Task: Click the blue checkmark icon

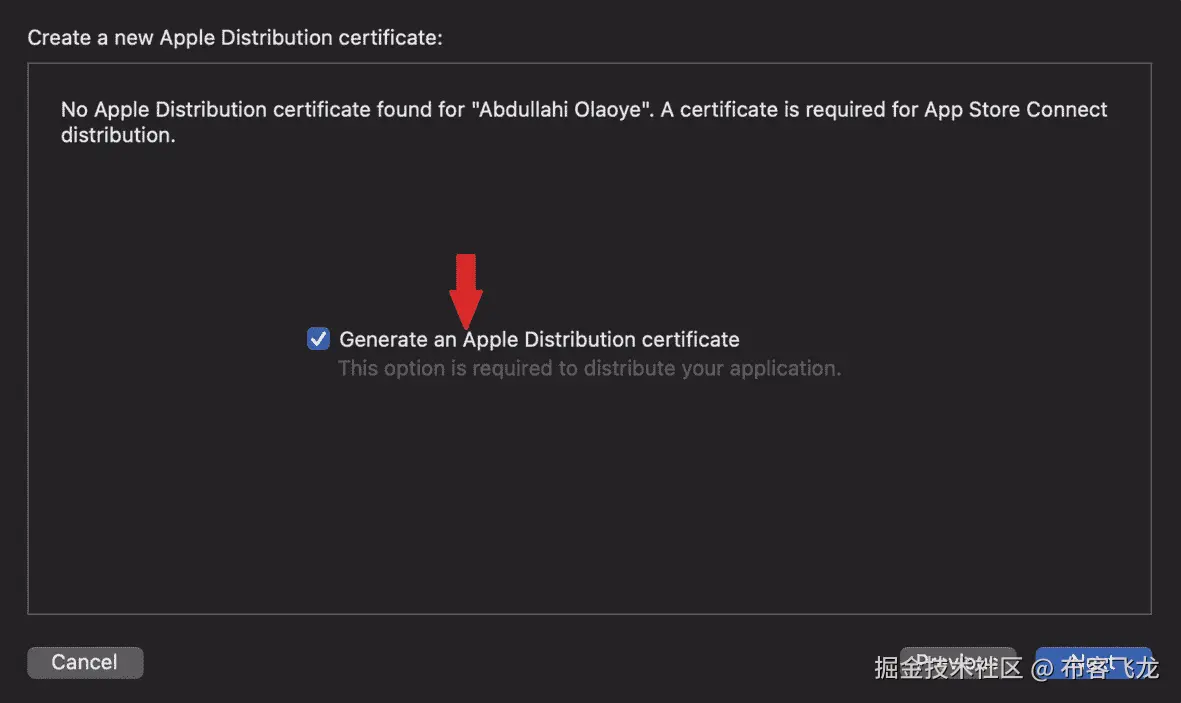Action: coord(318,339)
